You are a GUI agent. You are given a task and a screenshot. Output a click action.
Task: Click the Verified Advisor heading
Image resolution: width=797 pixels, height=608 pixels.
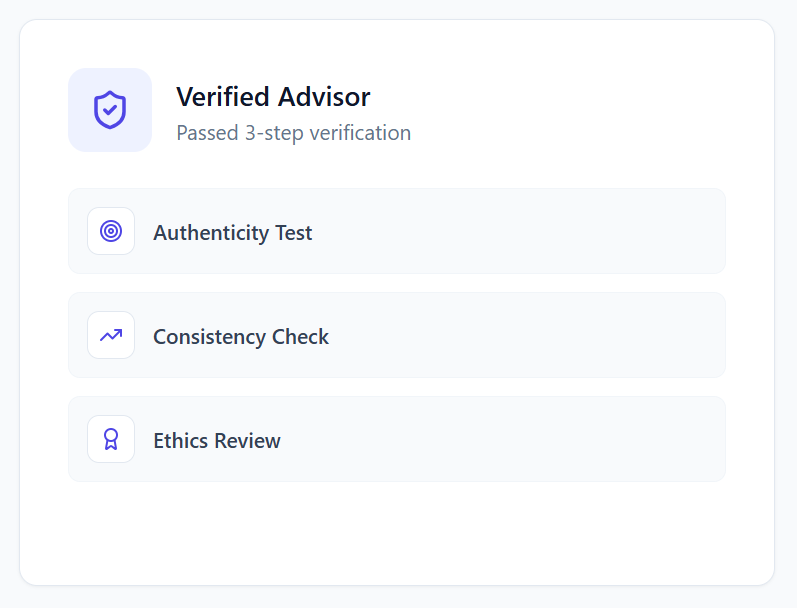point(273,97)
